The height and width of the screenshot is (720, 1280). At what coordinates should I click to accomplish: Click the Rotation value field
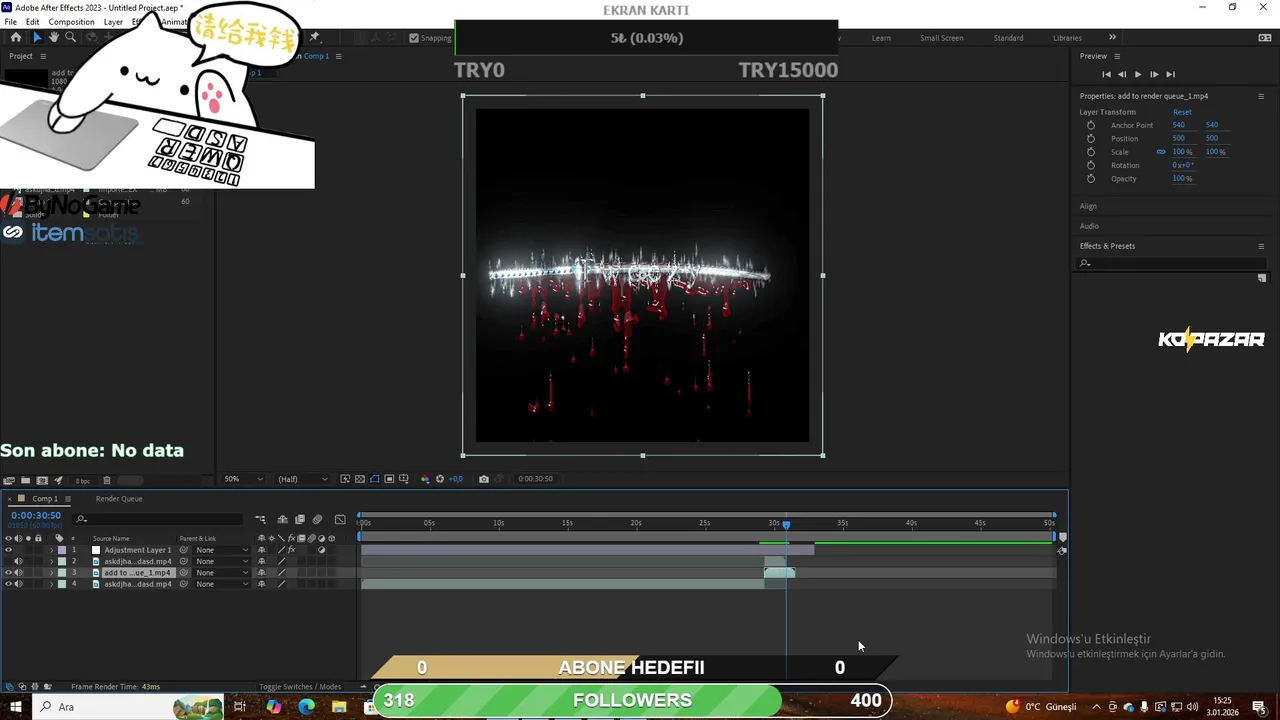1183,165
